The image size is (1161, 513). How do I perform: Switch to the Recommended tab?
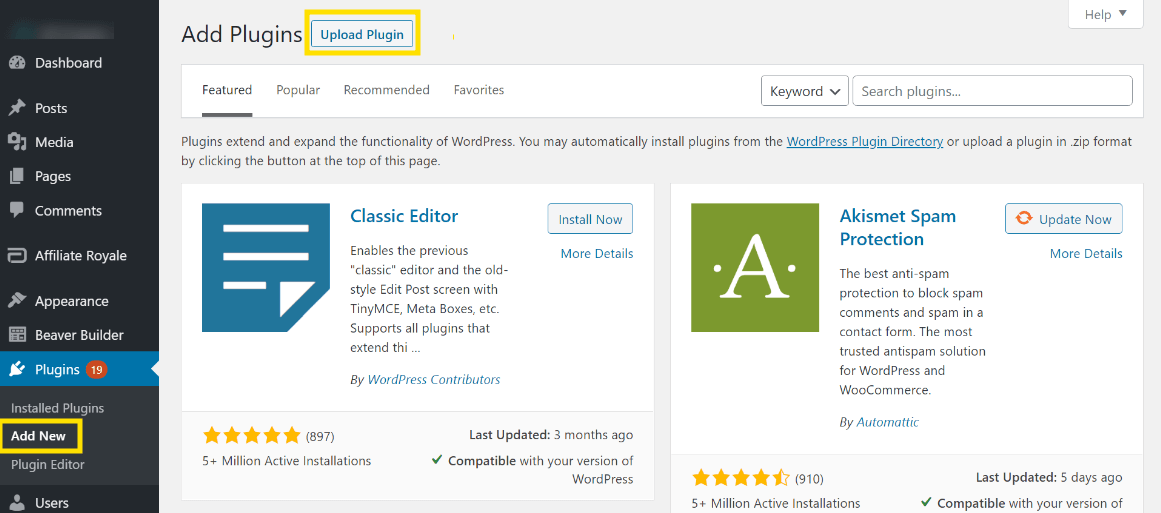click(387, 90)
